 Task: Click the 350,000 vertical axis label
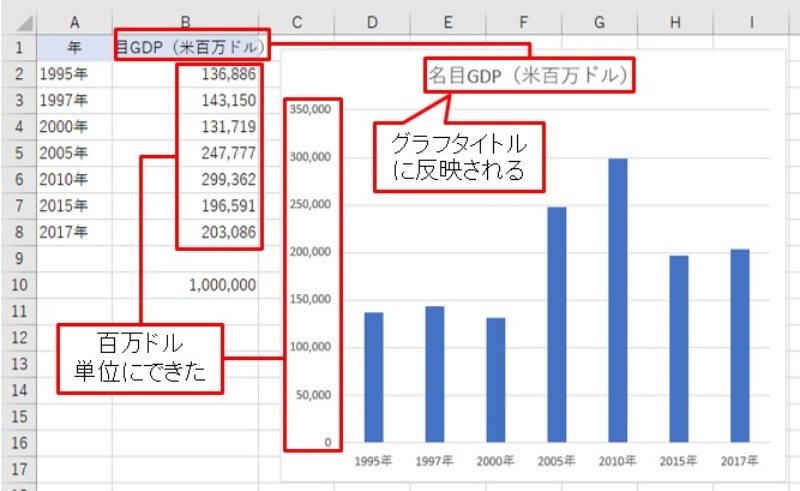tap(312, 110)
